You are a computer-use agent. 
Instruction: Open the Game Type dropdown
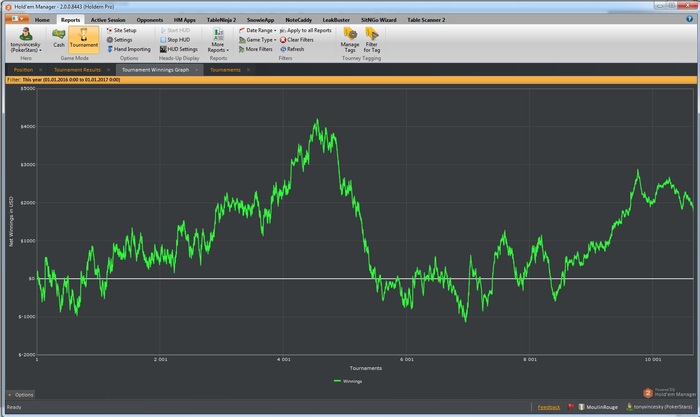tap(258, 39)
